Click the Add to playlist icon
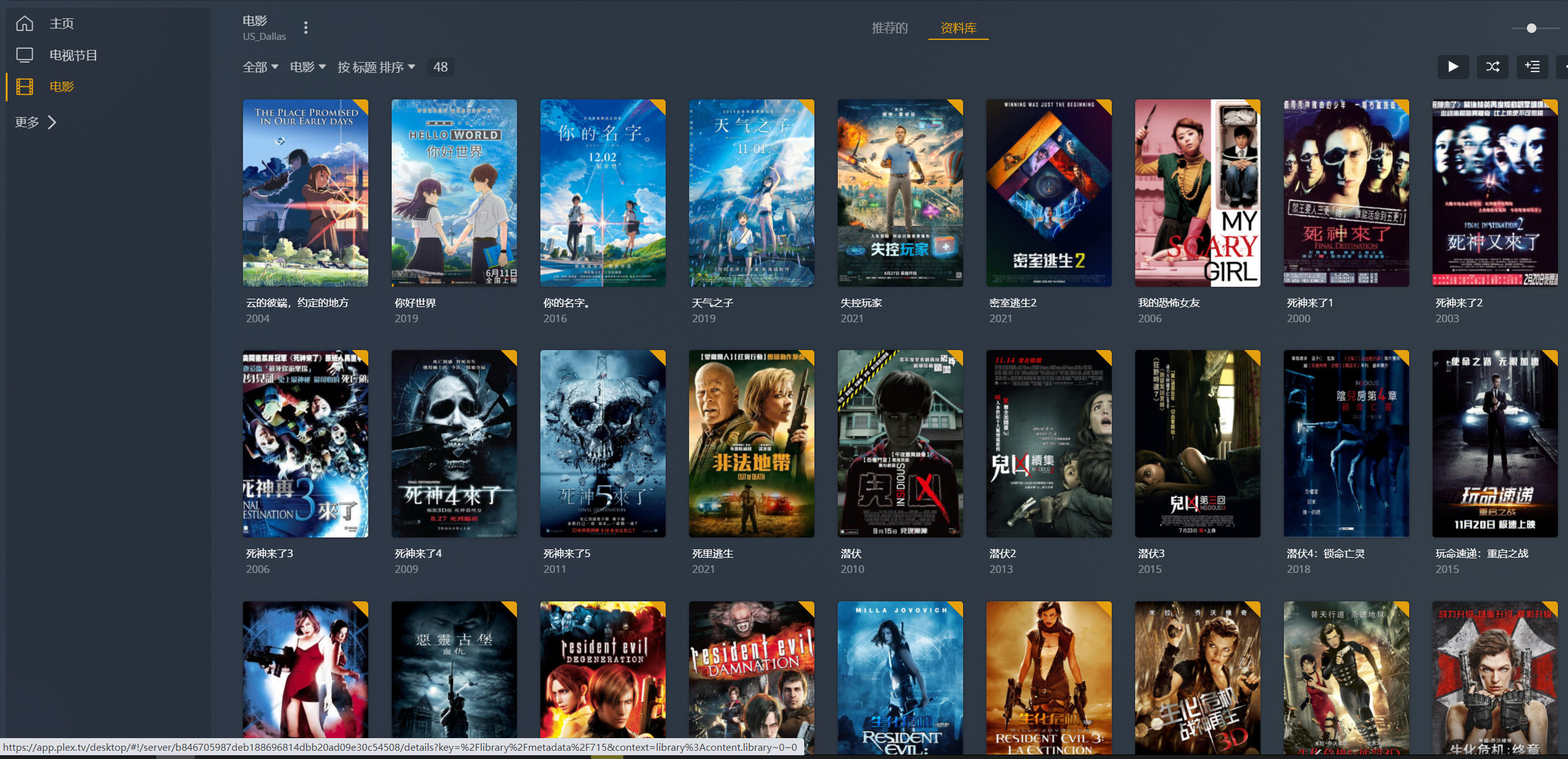 pos(1532,66)
